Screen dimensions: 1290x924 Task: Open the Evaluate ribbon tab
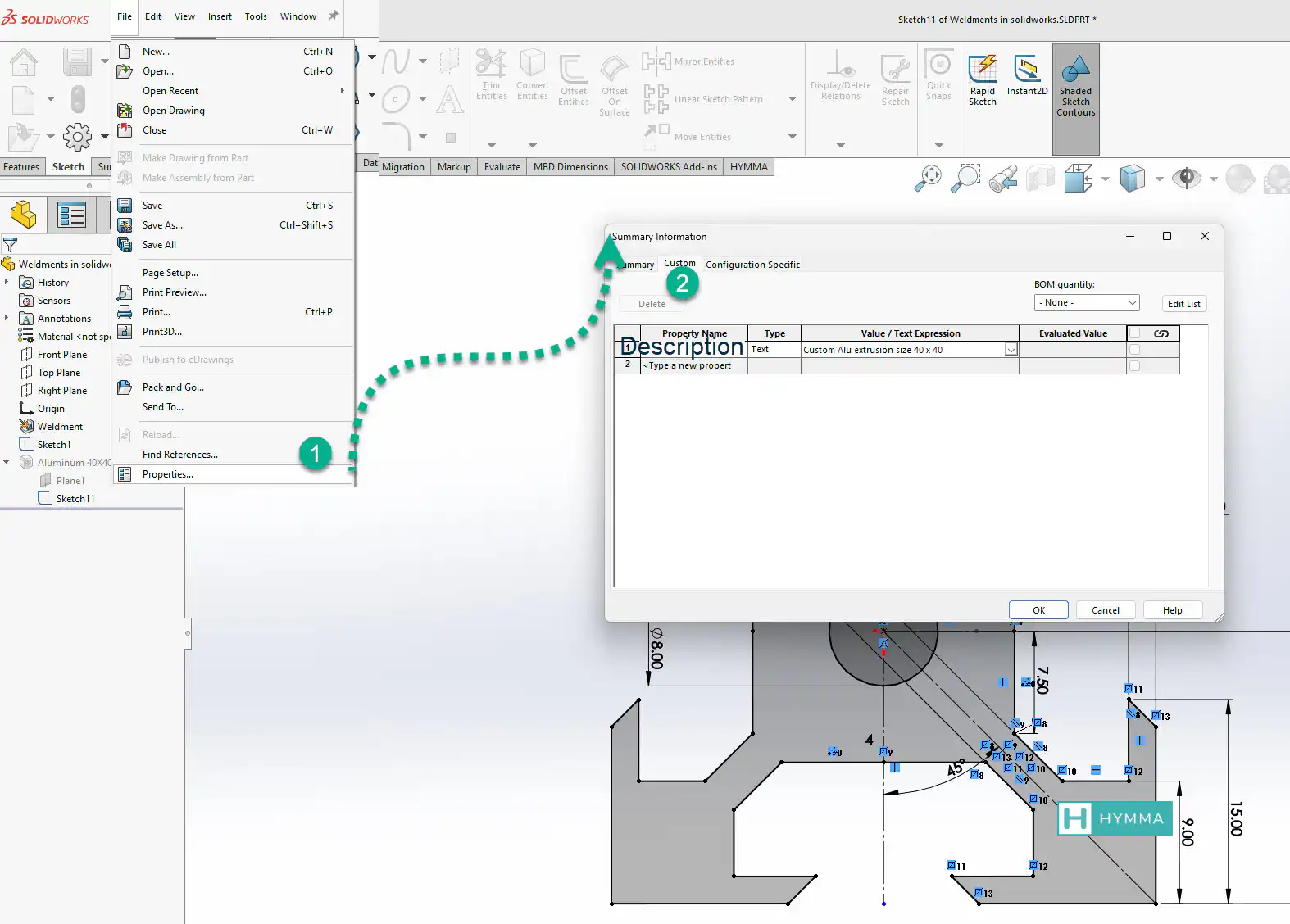502,167
